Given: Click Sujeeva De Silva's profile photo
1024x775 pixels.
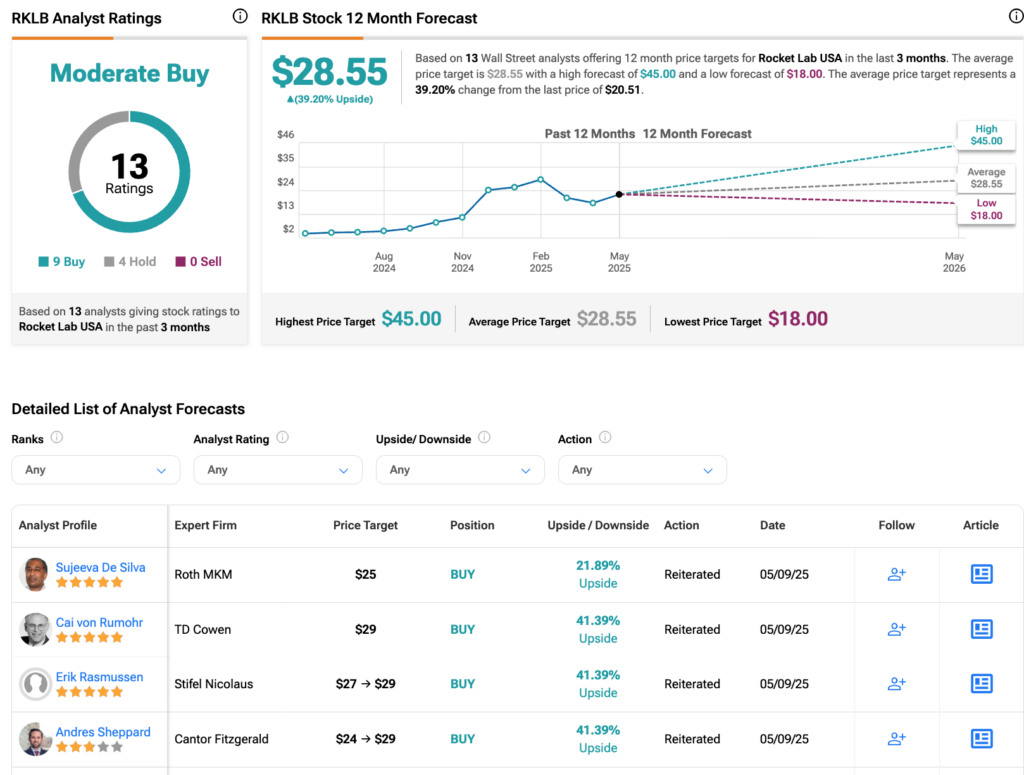Looking at the screenshot, I should (35, 575).
